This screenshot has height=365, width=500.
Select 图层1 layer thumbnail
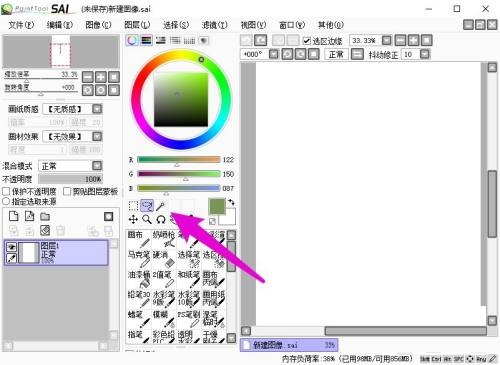pos(29,252)
